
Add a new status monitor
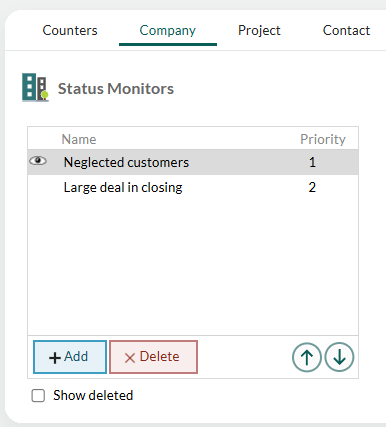(70, 357)
